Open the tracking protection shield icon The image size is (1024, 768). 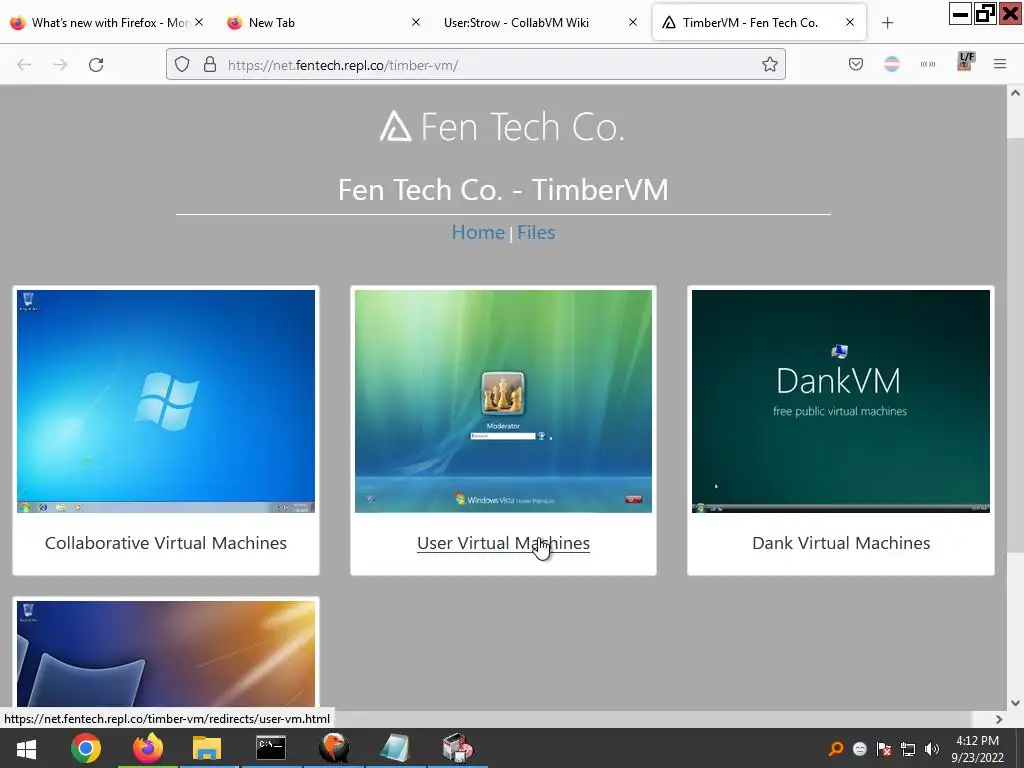tap(182, 64)
